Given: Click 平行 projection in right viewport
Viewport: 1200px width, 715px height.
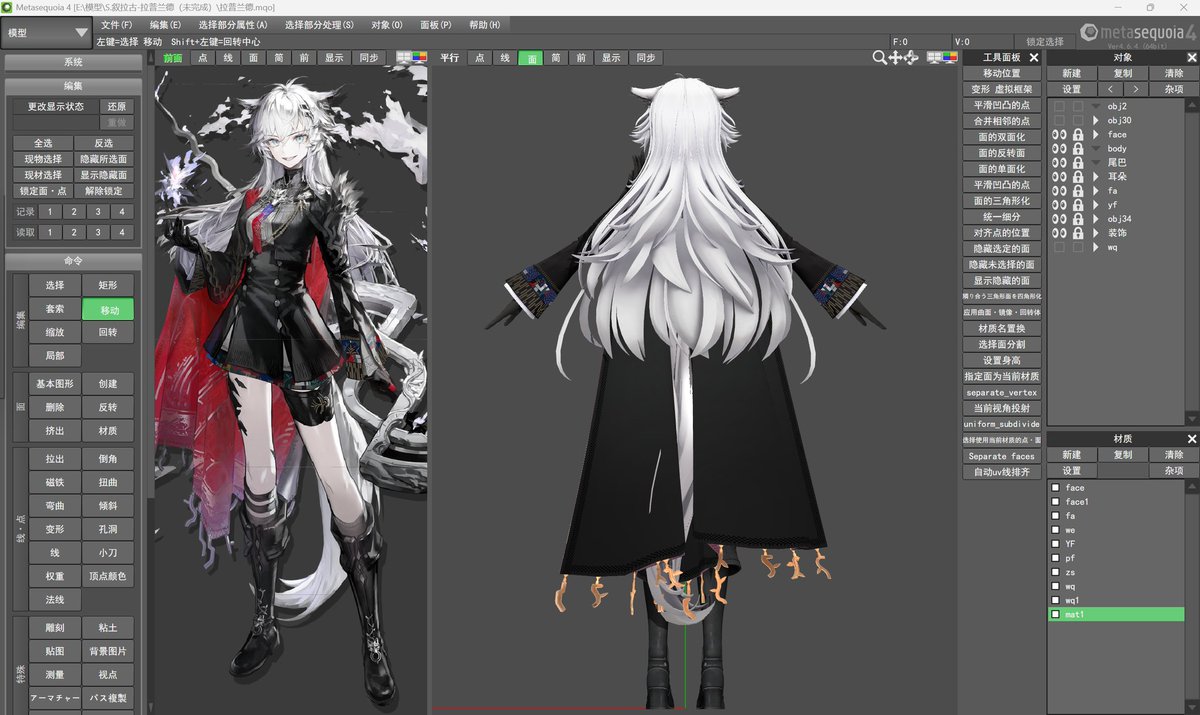Looking at the screenshot, I should 450,58.
